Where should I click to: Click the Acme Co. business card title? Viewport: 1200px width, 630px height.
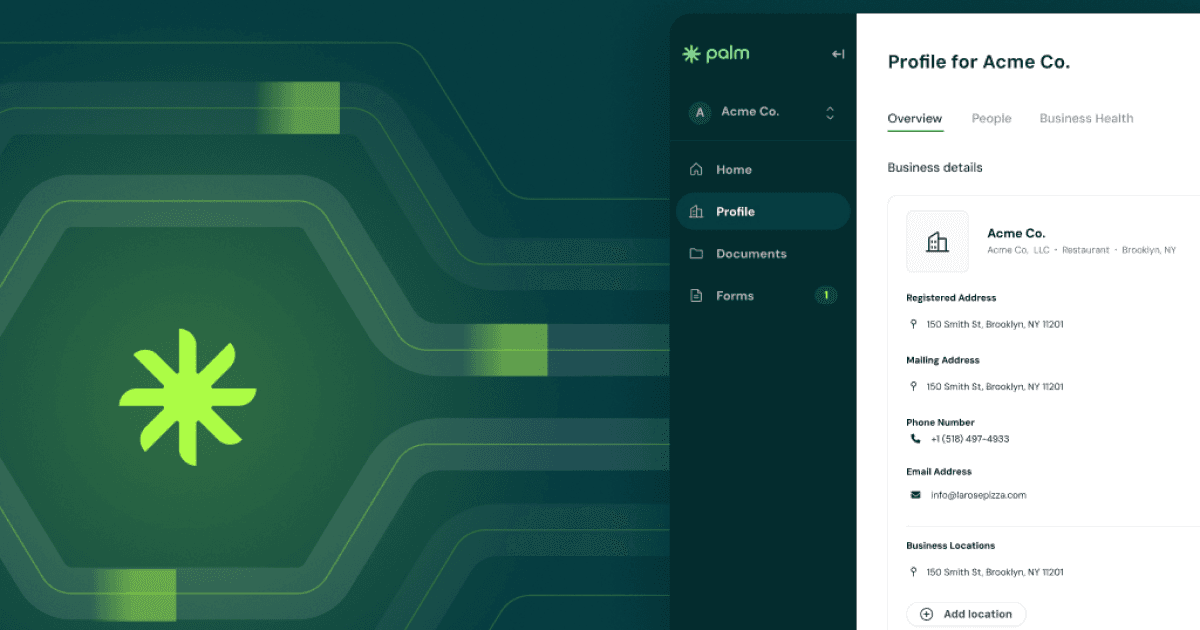(1016, 233)
